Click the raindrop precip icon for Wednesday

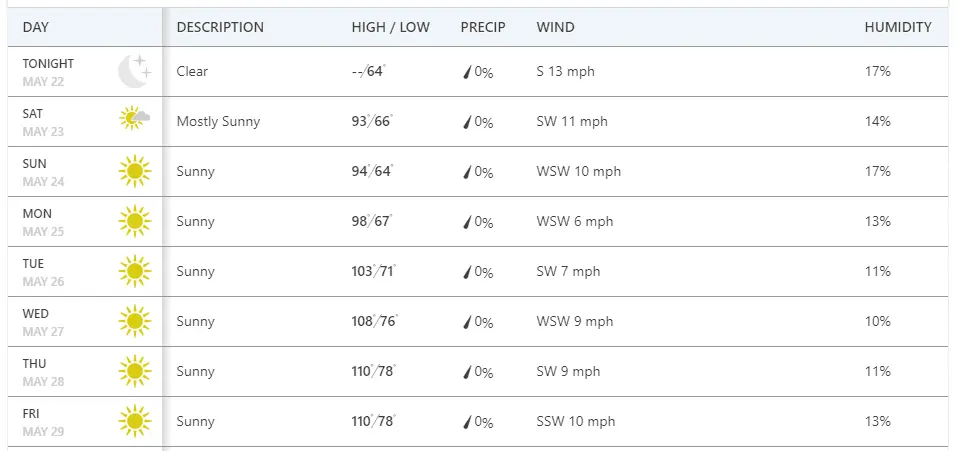(x=467, y=322)
